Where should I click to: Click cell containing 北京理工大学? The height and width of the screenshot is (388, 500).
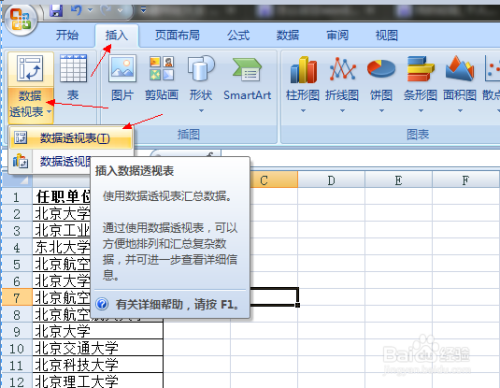(98, 381)
